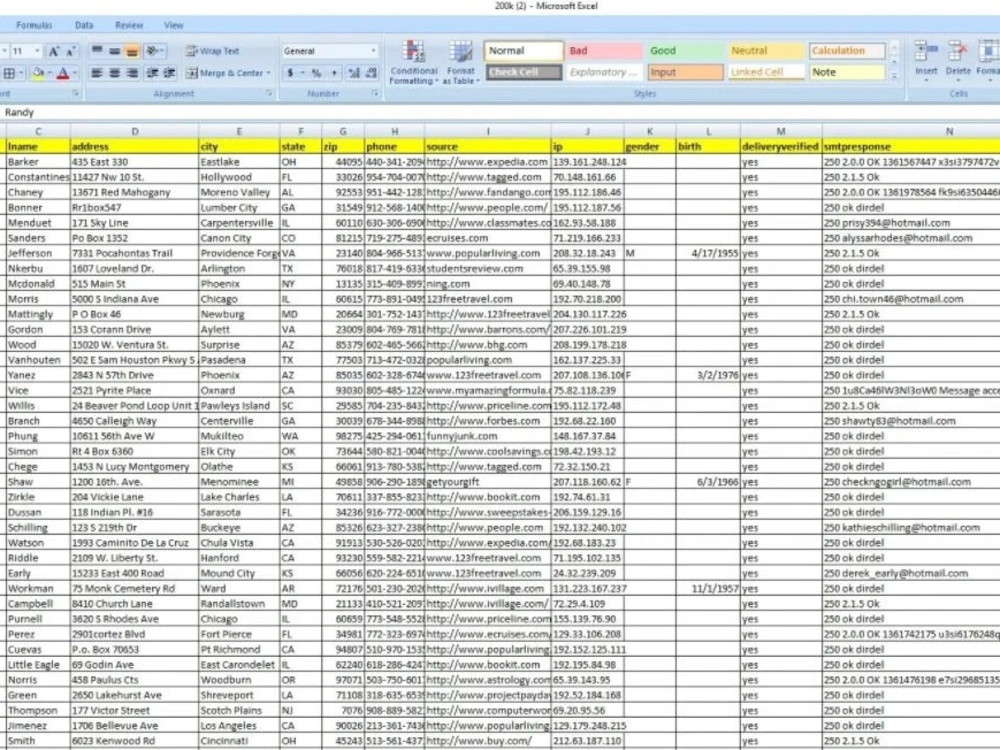
Task: Toggle bottom align (highlighted) icon
Action: [132, 51]
